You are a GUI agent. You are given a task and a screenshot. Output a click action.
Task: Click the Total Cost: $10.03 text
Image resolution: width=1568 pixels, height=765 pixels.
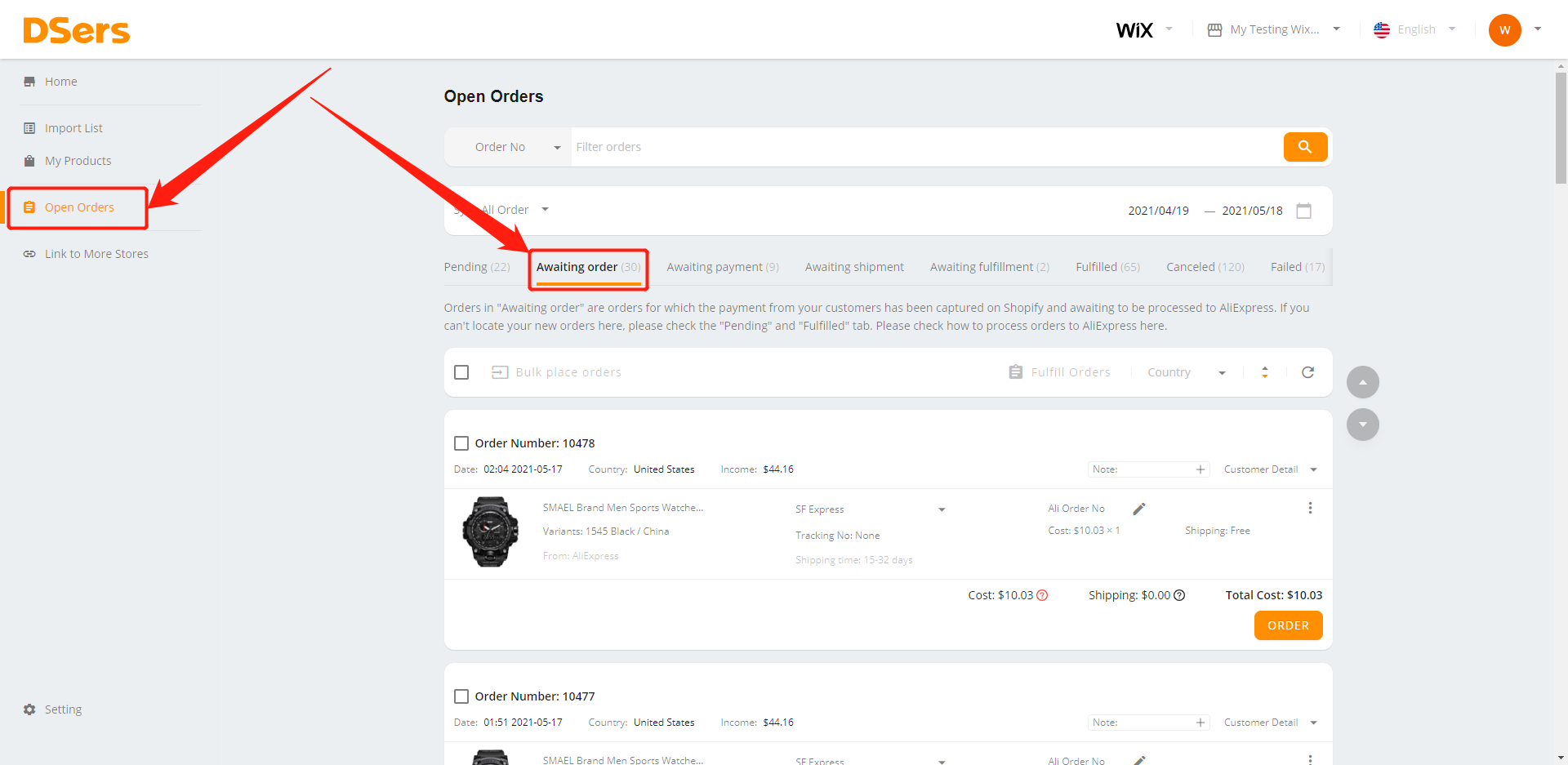[x=1274, y=595]
